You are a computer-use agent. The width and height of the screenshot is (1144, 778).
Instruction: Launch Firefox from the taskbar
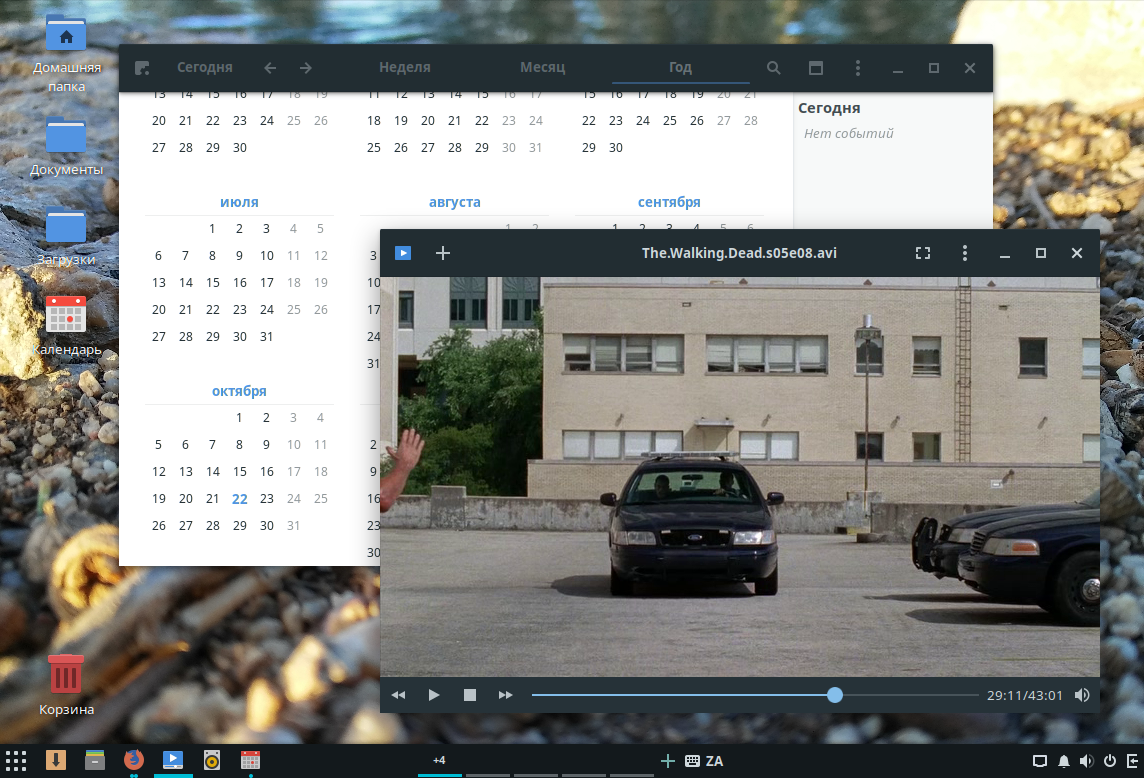(x=134, y=760)
